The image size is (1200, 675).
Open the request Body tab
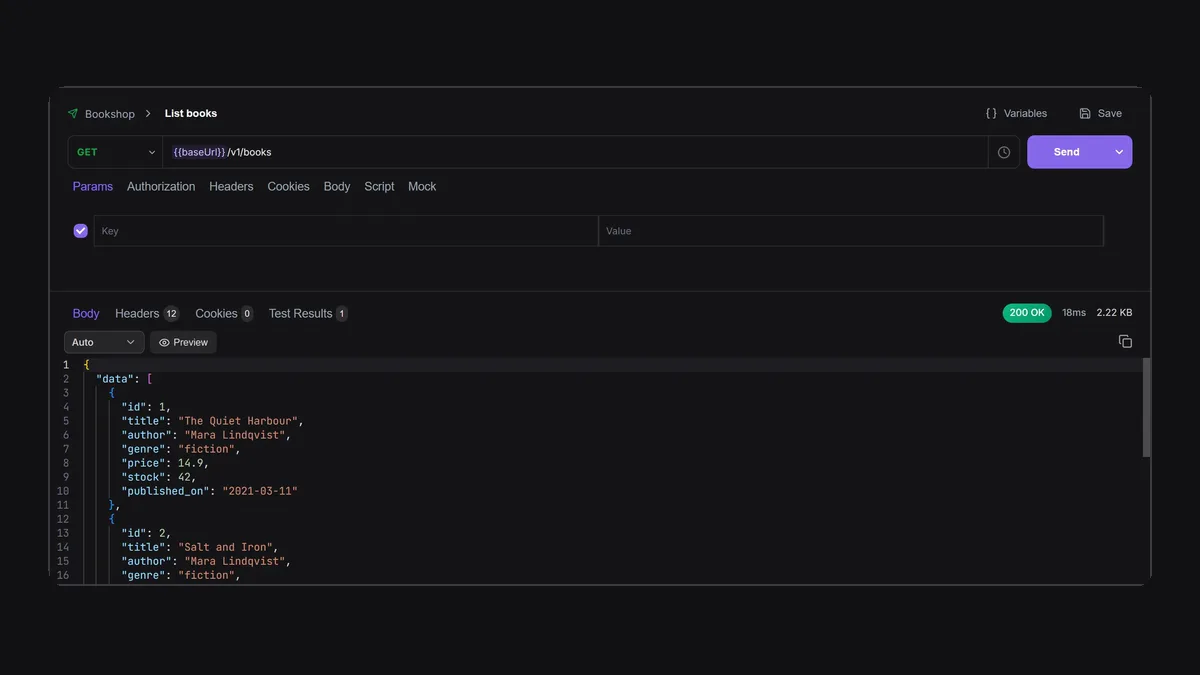tap(337, 186)
